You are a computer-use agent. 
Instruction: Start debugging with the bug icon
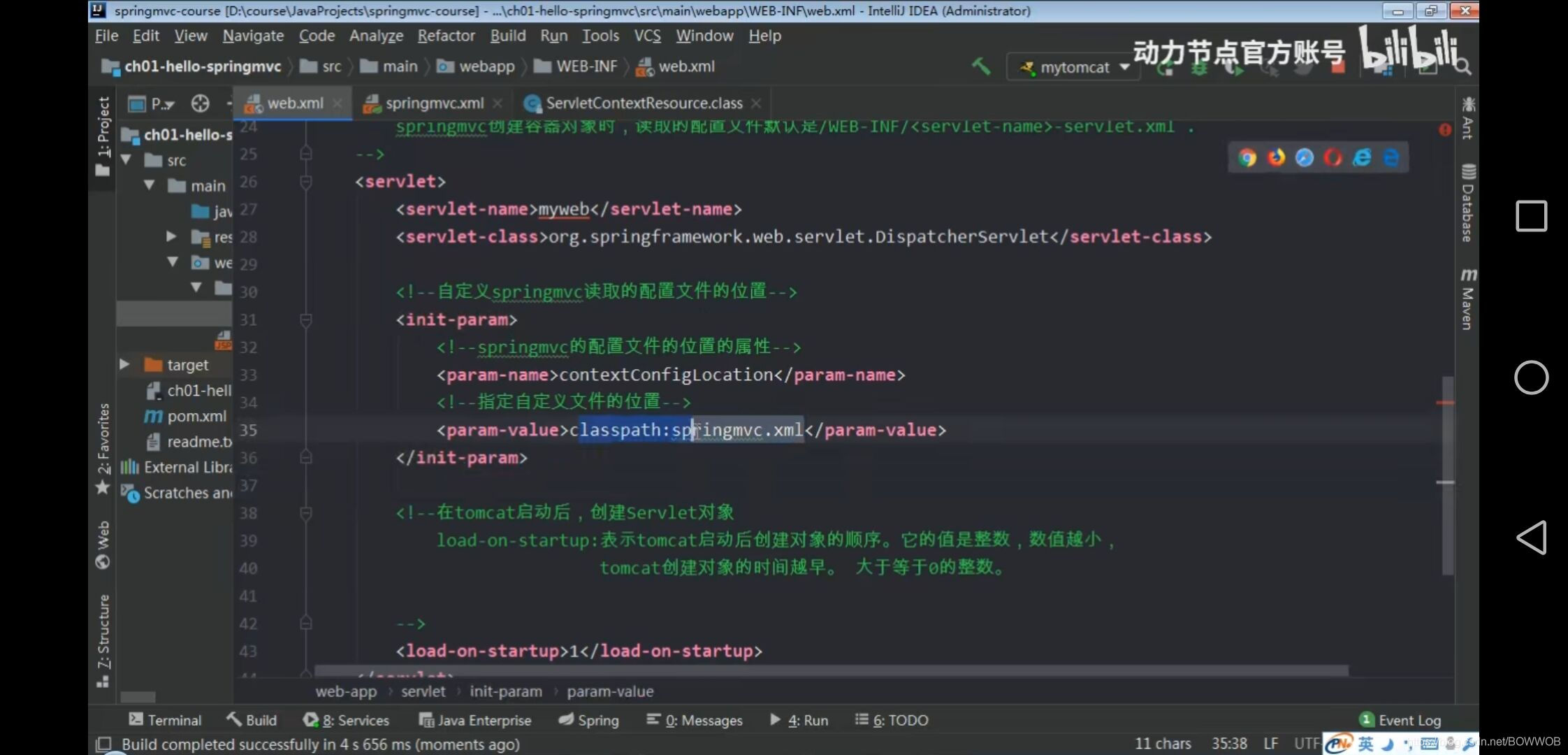(x=1199, y=66)
